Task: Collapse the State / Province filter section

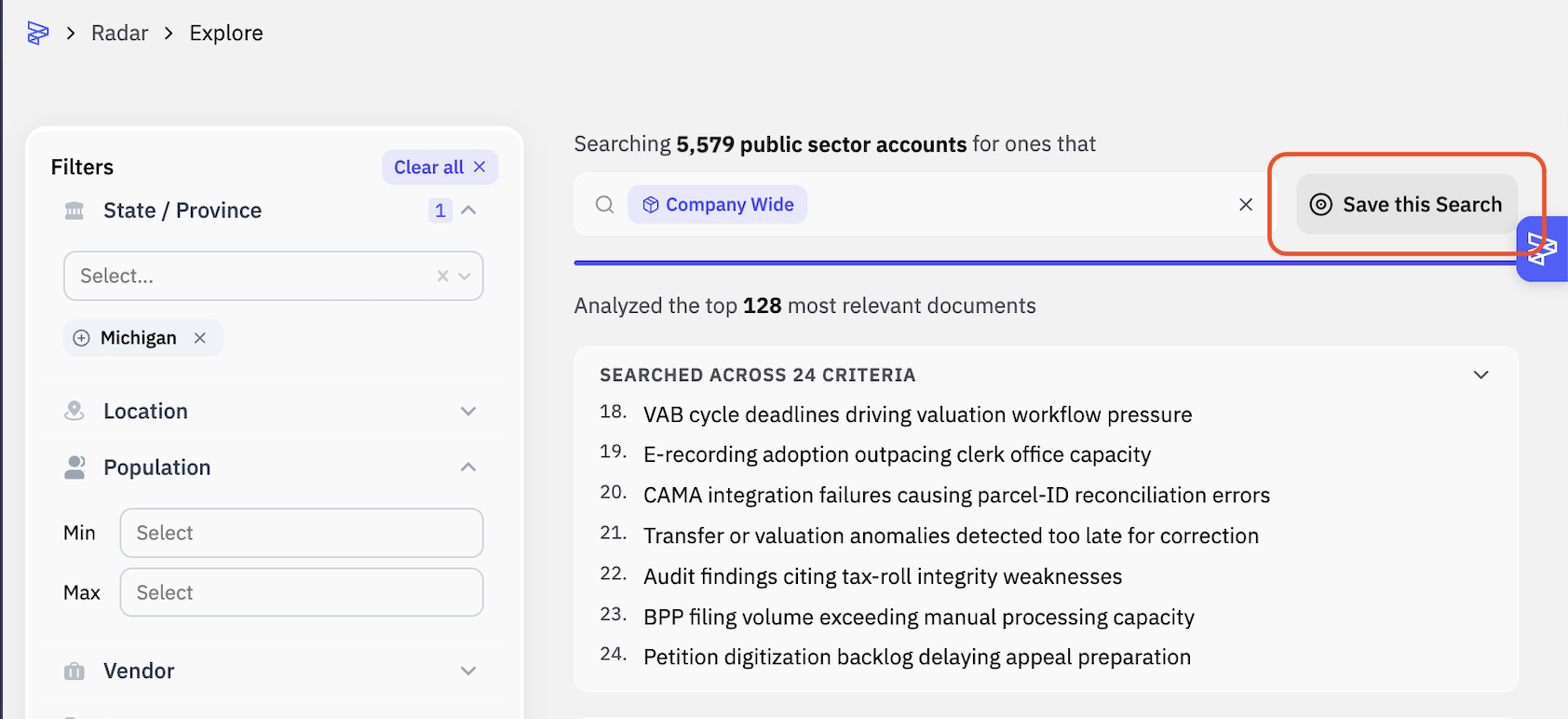Action: point(468,210)
